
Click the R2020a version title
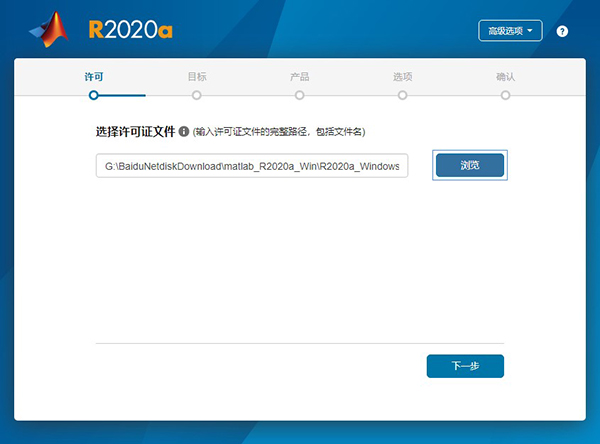pos(130,29)
